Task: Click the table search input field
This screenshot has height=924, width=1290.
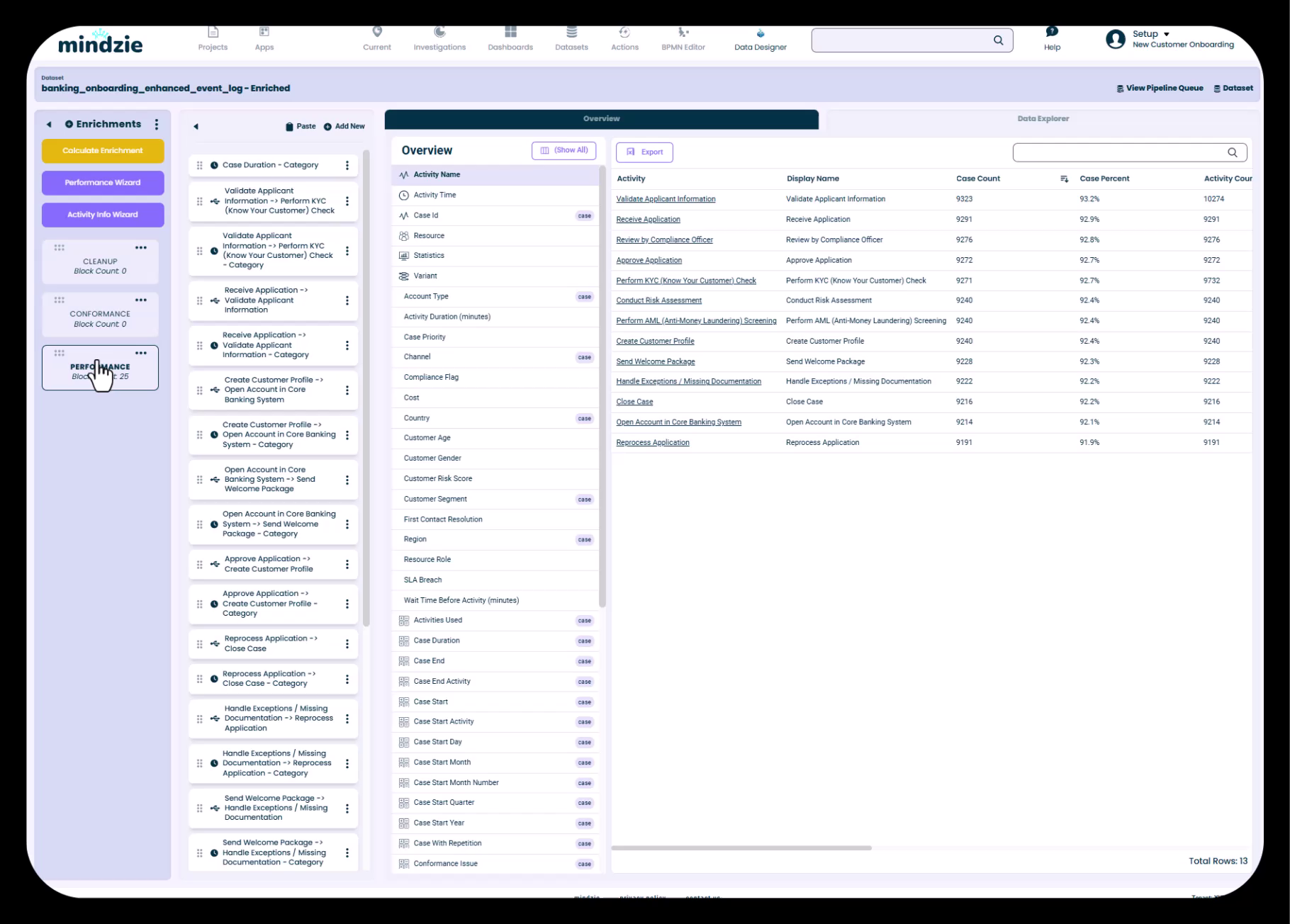Action: point(1120,152)
